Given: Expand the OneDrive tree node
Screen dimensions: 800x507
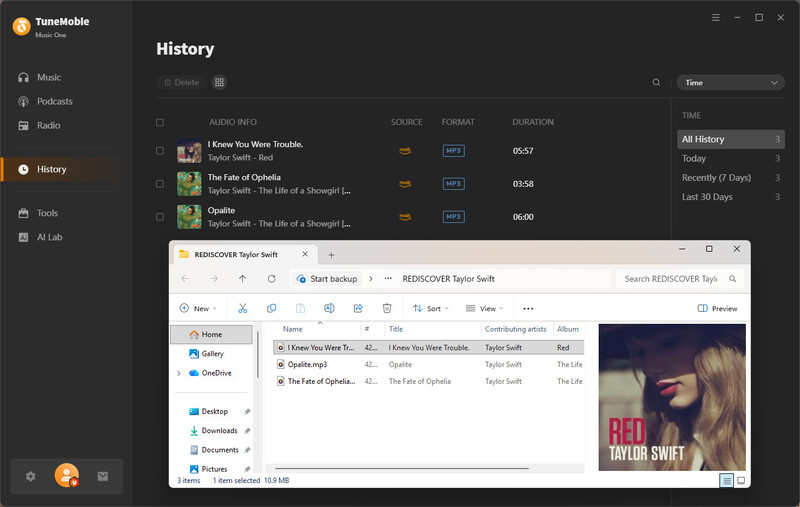Looking at the screenshot, I should coord(179,373).
